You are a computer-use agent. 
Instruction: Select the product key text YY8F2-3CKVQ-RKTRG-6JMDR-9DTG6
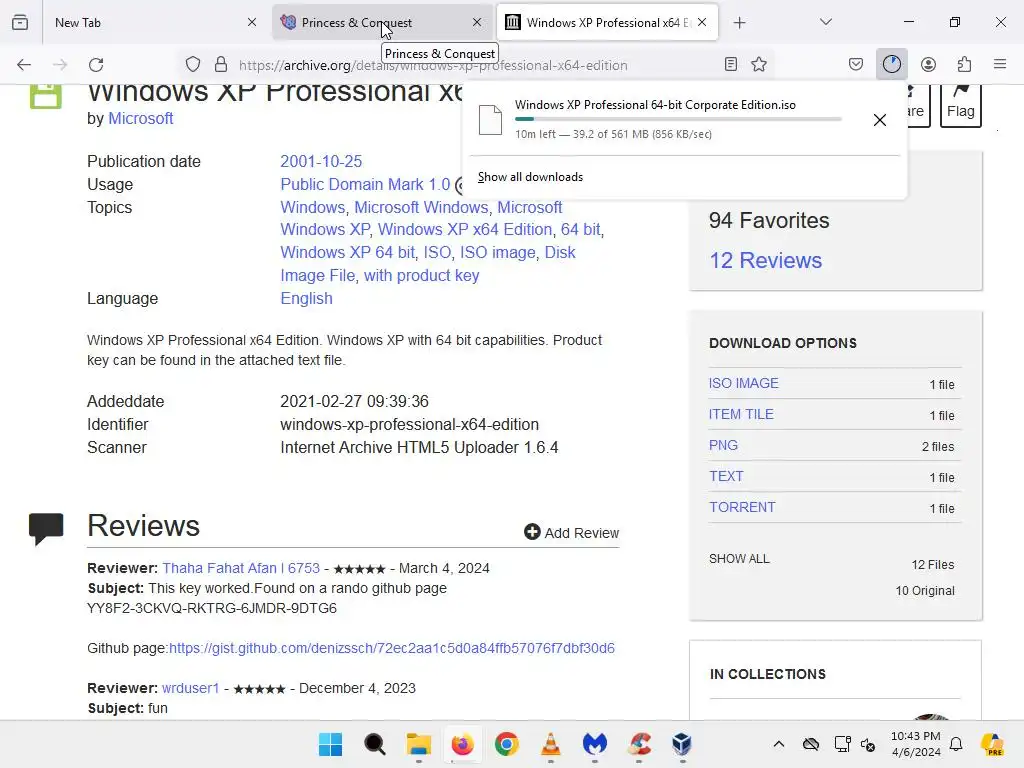click(212, 609)
